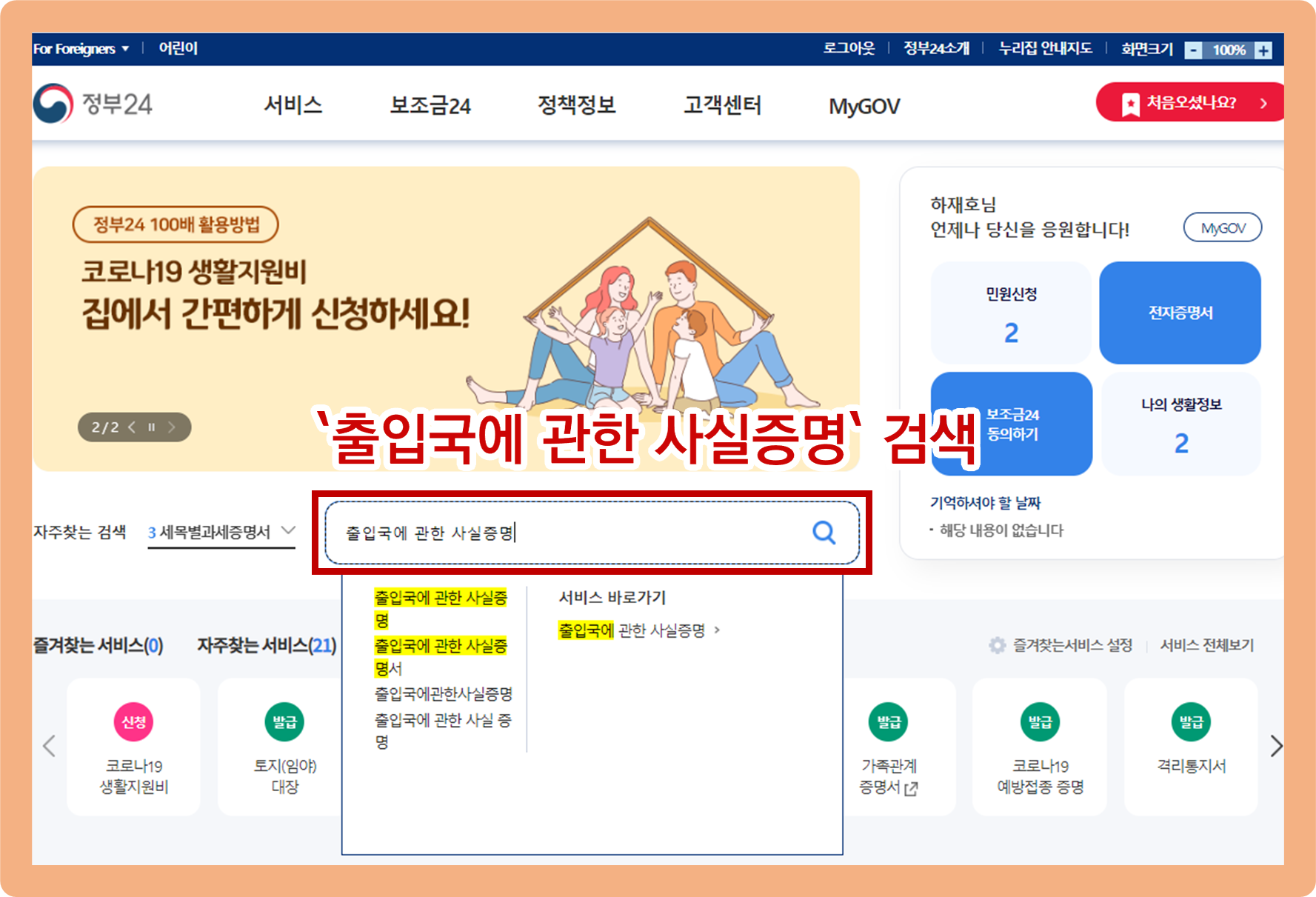The width and height of the screenshot is (1316, 897).
Task: Expand 자주찾는 검색 dropdown 세목별과세증명서
Action: pos(221,532)
